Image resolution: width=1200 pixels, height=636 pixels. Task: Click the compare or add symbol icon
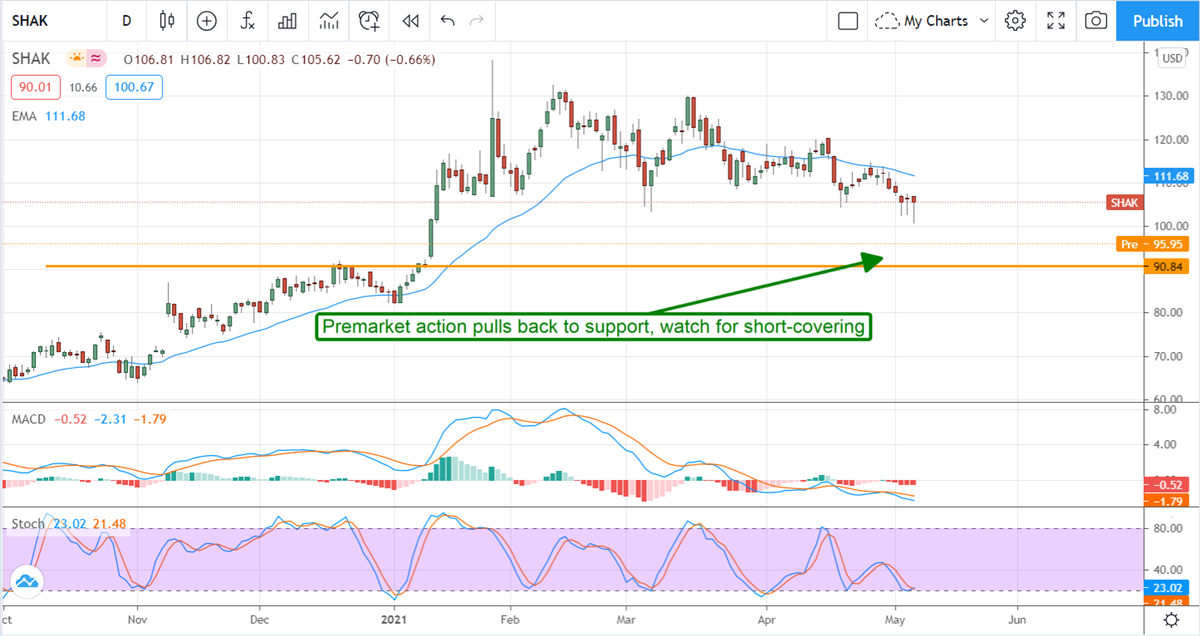click(x=206, y=20)
